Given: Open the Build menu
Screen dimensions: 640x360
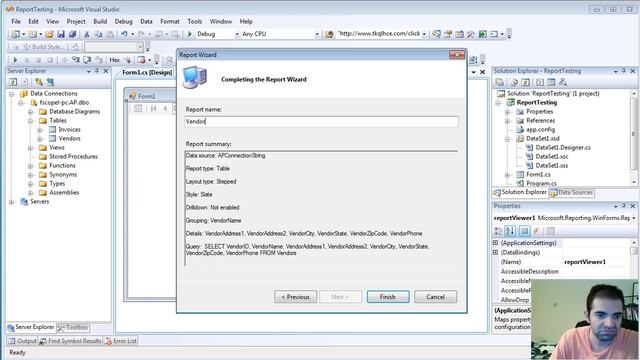Looking at the screenshot, I should click(x=100, y=21).
